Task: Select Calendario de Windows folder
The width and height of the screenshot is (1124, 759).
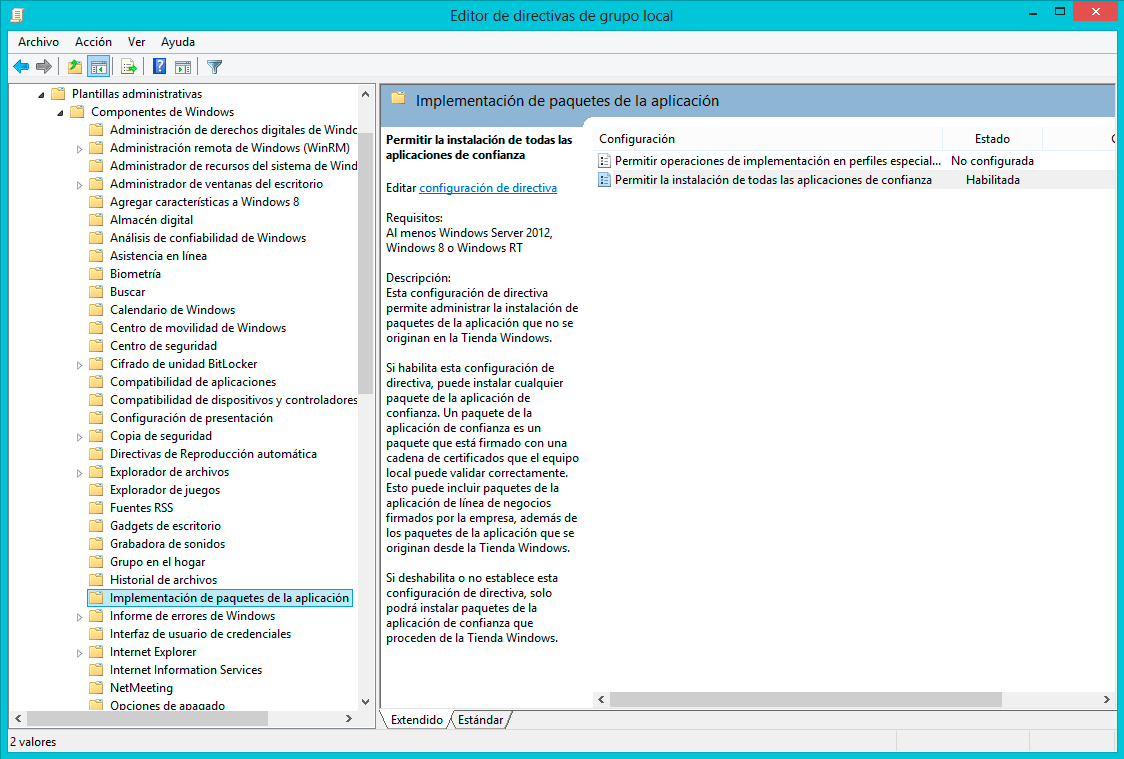Action: (172, 310)
